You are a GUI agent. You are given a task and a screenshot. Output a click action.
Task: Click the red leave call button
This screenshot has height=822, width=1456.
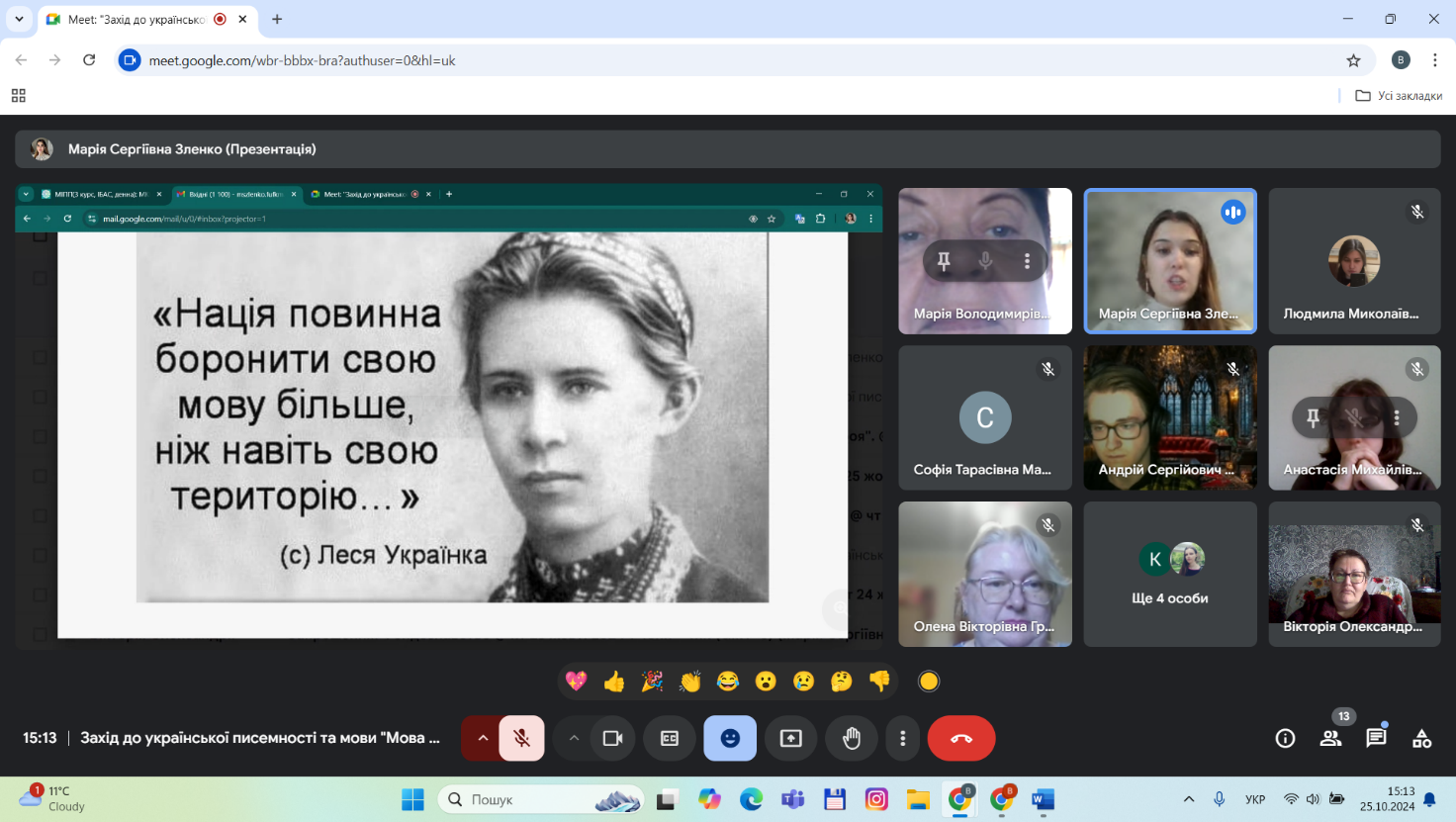point(960,738)
